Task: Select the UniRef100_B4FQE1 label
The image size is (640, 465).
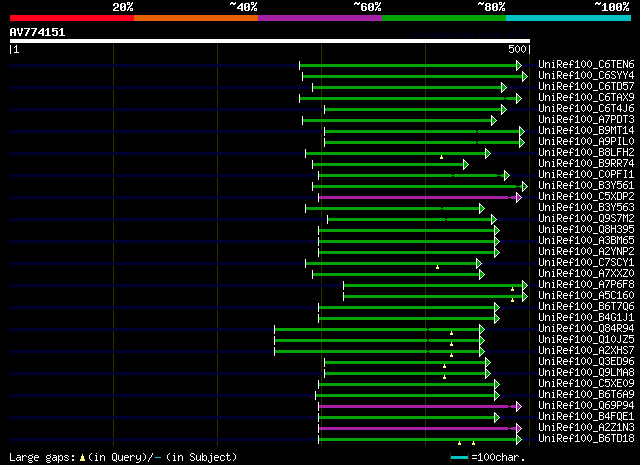Action: pyautogui.click(x=586, y=417)
